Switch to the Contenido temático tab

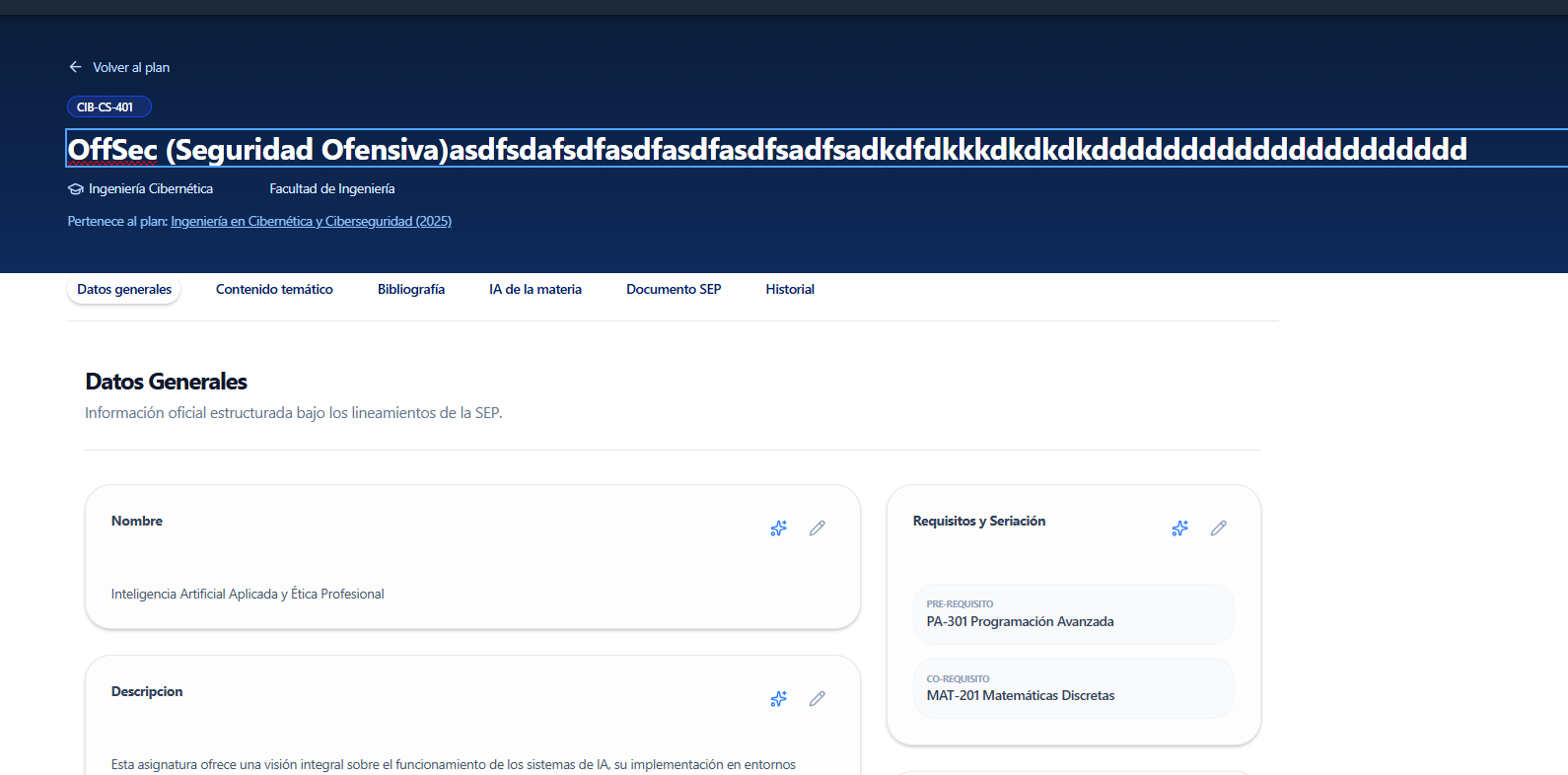(274, 290)
